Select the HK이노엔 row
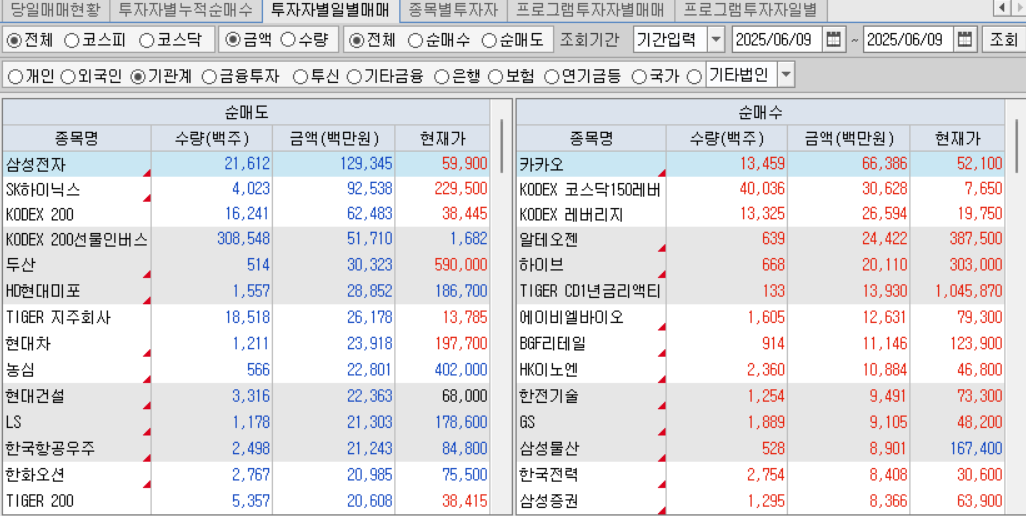The width and height of the screenshot is (1026, 516). [760, 370]
